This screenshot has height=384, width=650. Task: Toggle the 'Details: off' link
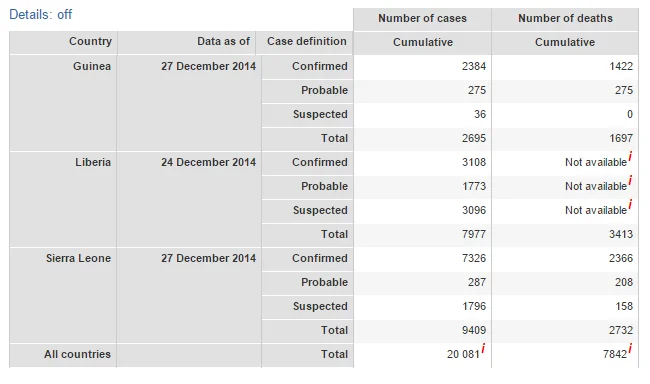[x=40, y=15]
